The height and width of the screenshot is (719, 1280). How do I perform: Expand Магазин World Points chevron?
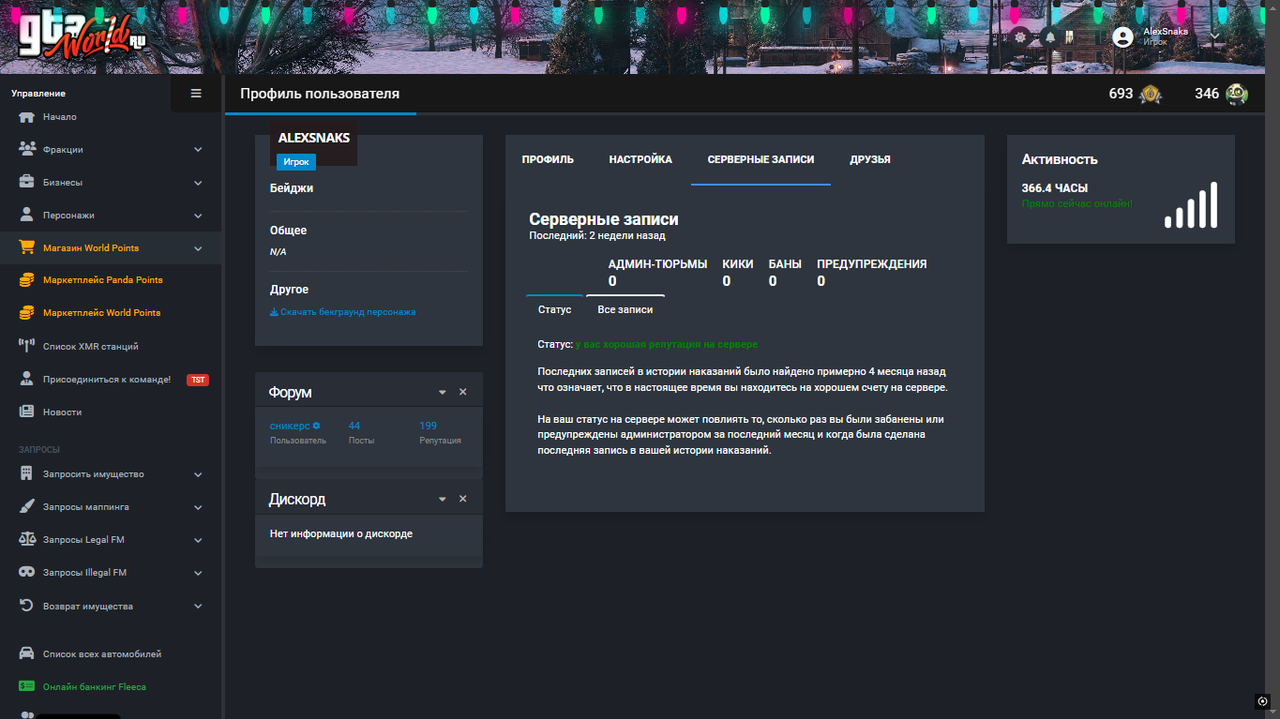198,248
